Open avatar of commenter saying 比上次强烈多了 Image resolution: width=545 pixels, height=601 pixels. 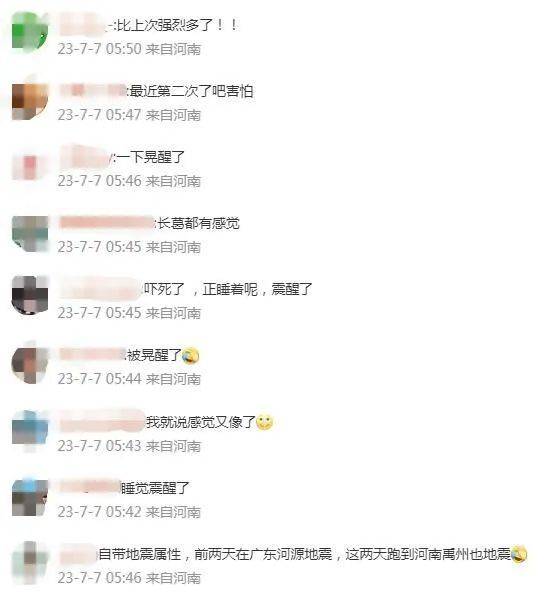pos(30,32)
